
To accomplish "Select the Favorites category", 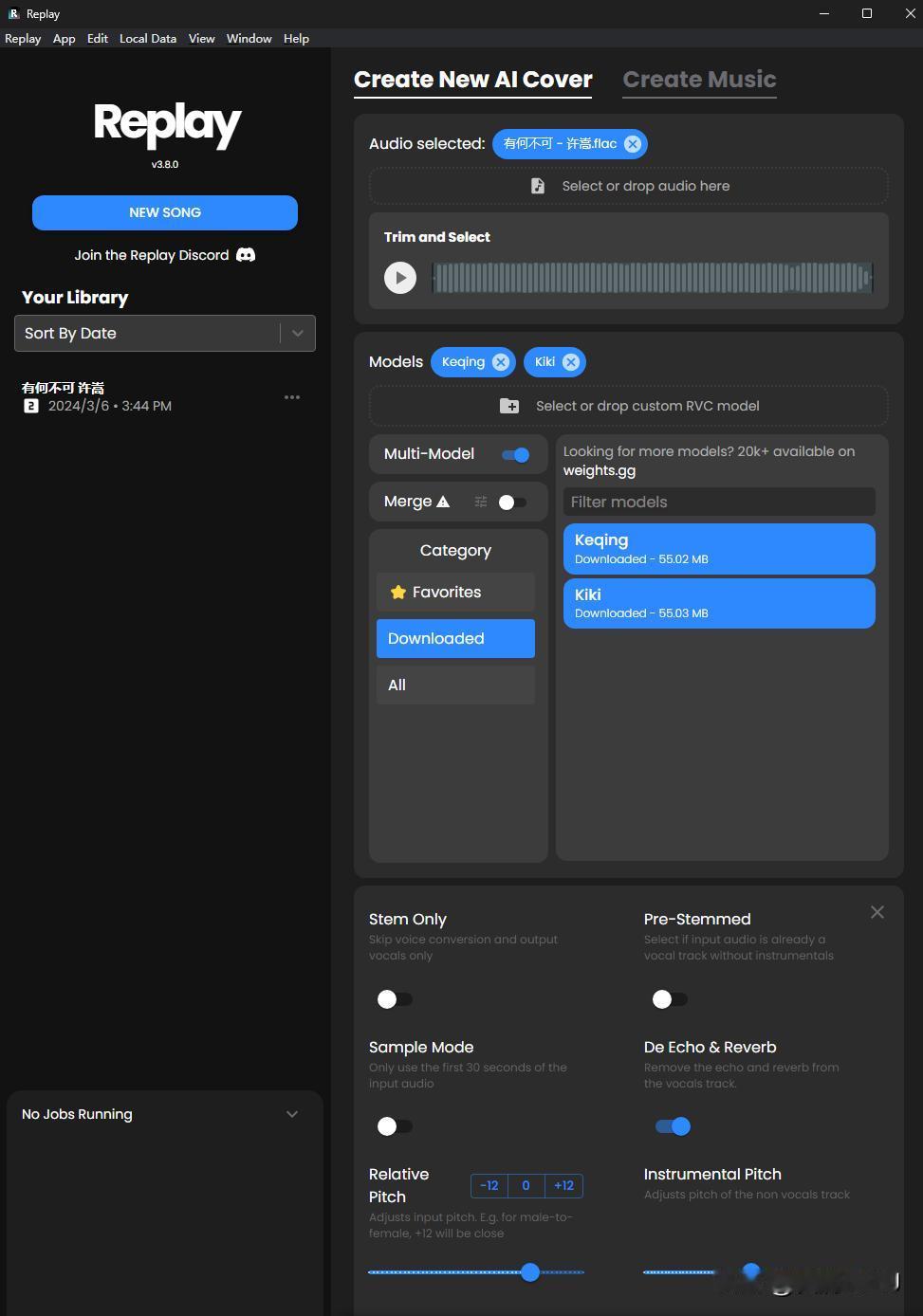I will coord(455,592).
